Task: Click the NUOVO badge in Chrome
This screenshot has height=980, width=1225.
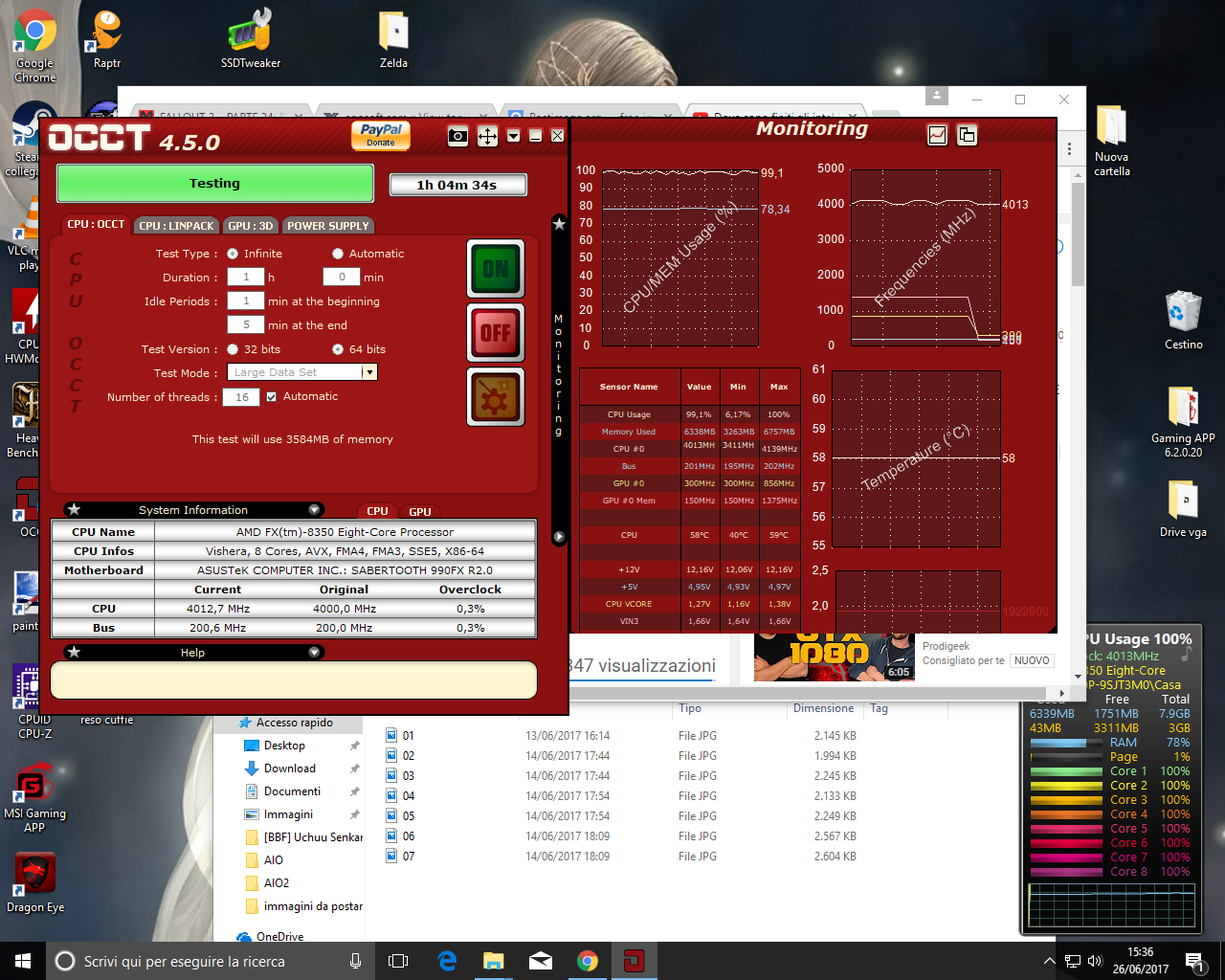Action: click(1032, 660)
